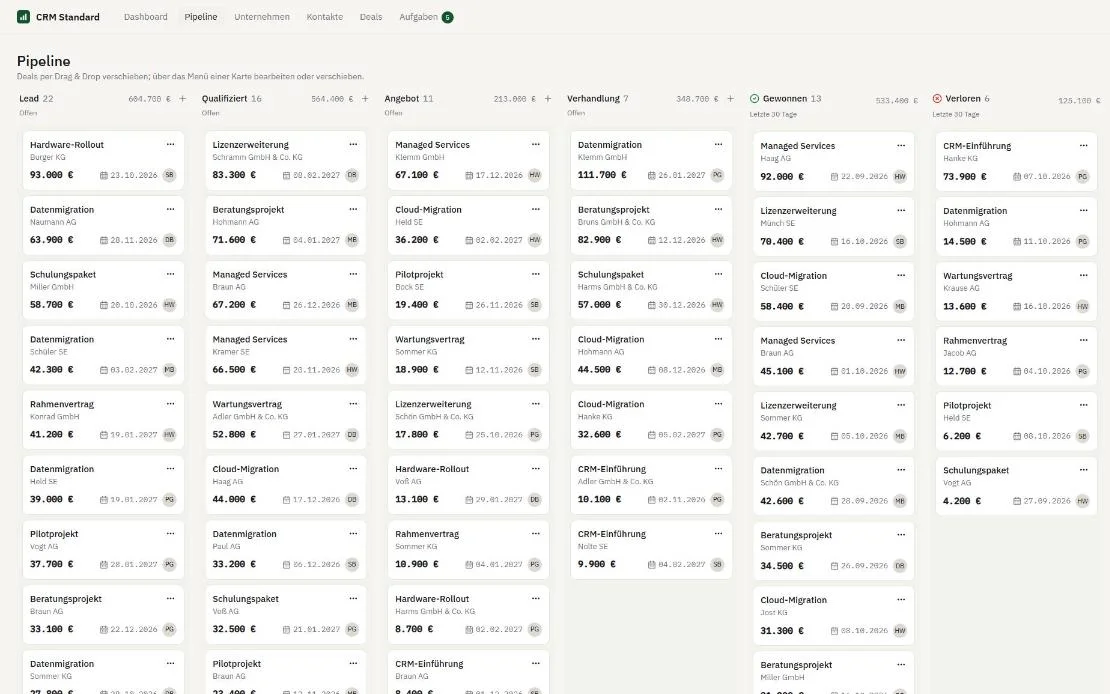The width and height of the screenshot is (1110, 694).
Task: Add a deal to the Lead column
Action: (183, 99)
